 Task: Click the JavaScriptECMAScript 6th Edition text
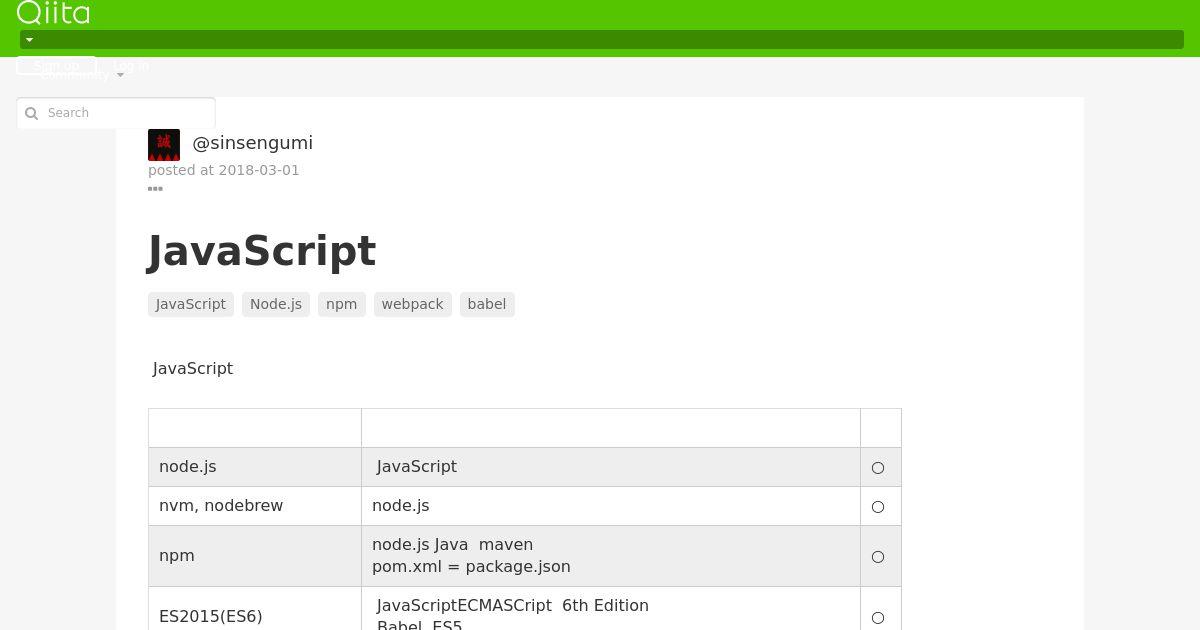coord(513,605)
